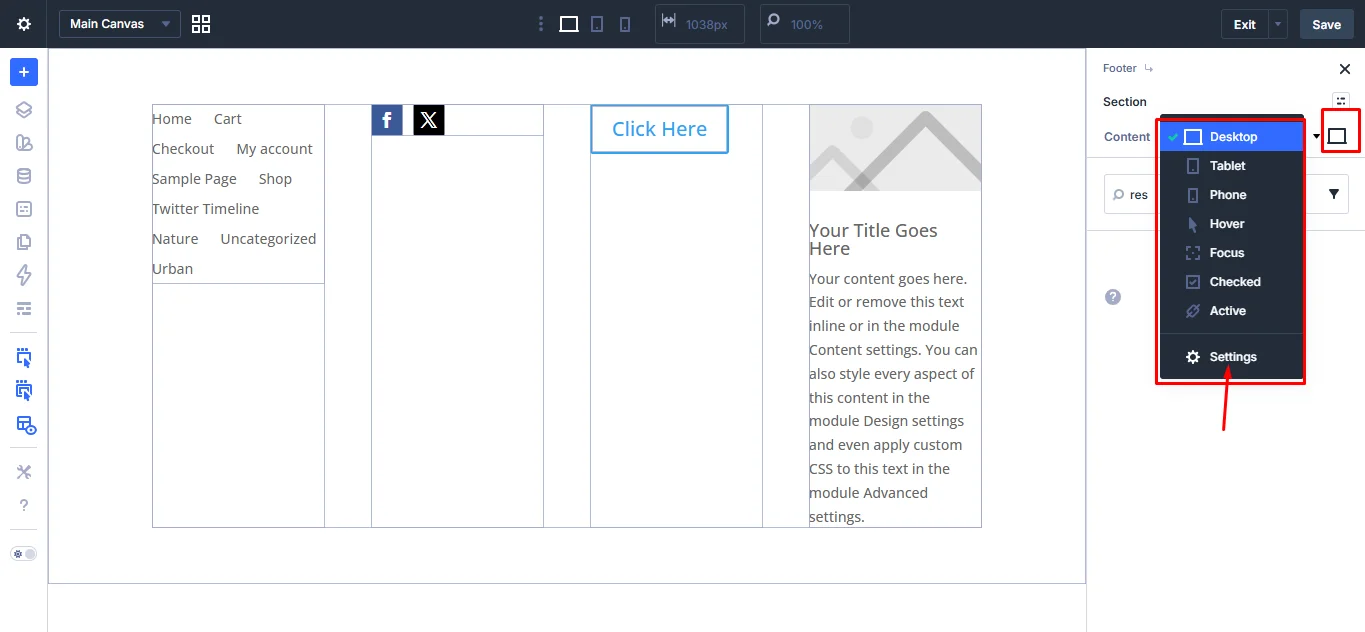Open the tools wrench icon in the sidebar
Screen dimensions: 1365x632
(24, 472)
